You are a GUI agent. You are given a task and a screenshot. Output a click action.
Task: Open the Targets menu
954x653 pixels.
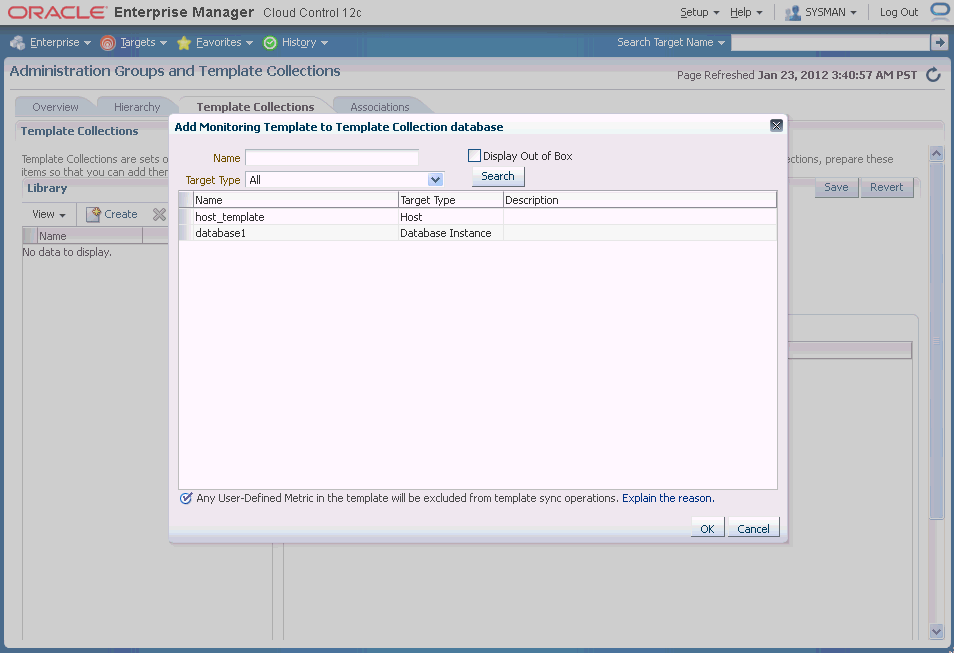coord(144,43)
